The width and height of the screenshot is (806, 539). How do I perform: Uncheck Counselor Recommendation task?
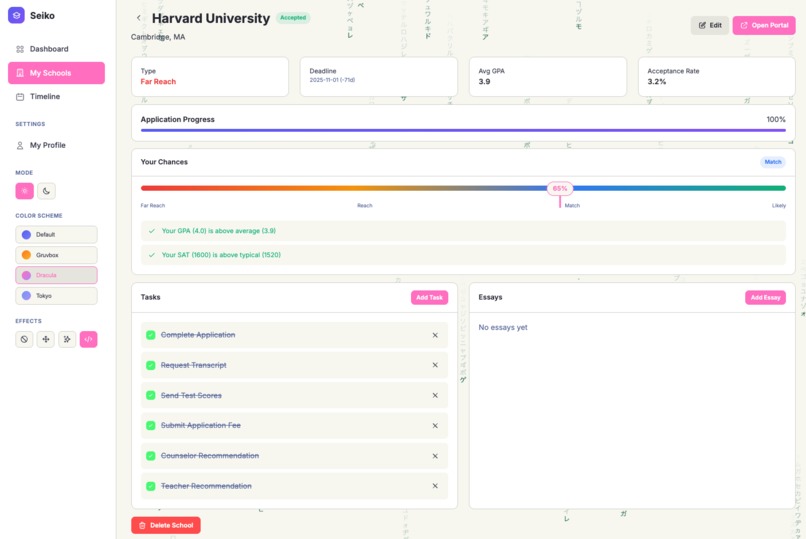pyautogui.click(x=151, y=456)
